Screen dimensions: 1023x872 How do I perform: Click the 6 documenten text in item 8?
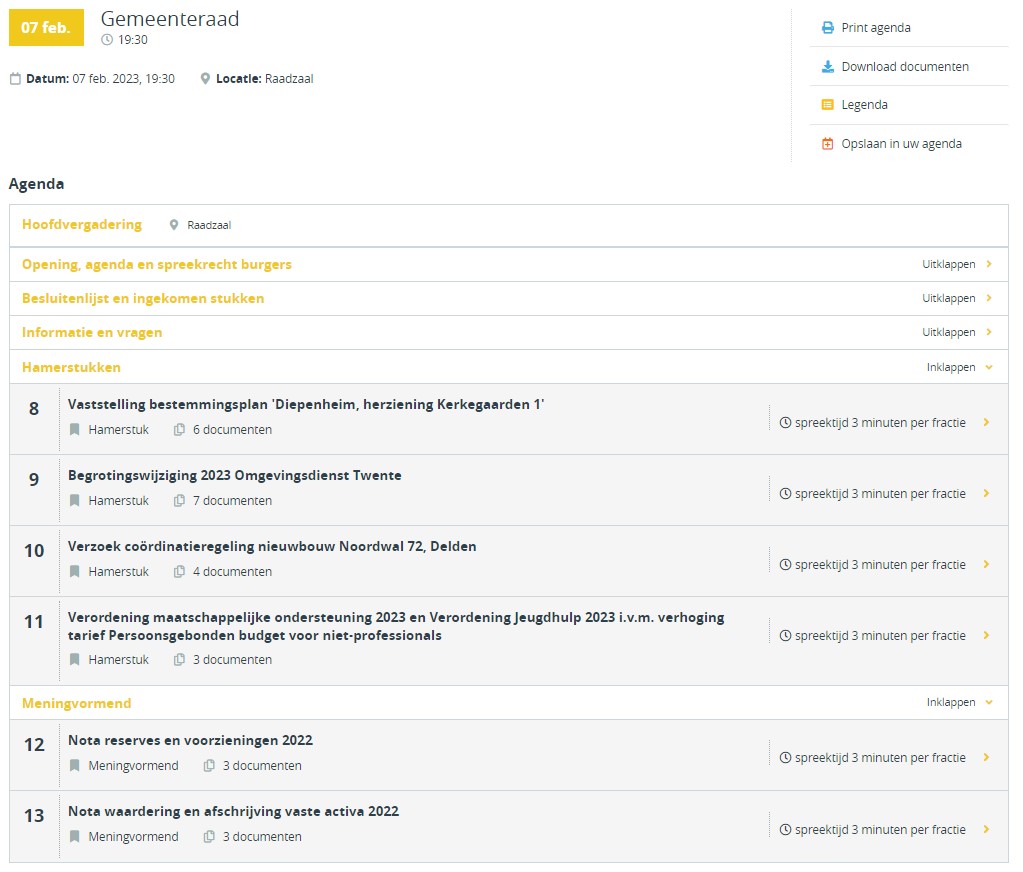point(232,430)
